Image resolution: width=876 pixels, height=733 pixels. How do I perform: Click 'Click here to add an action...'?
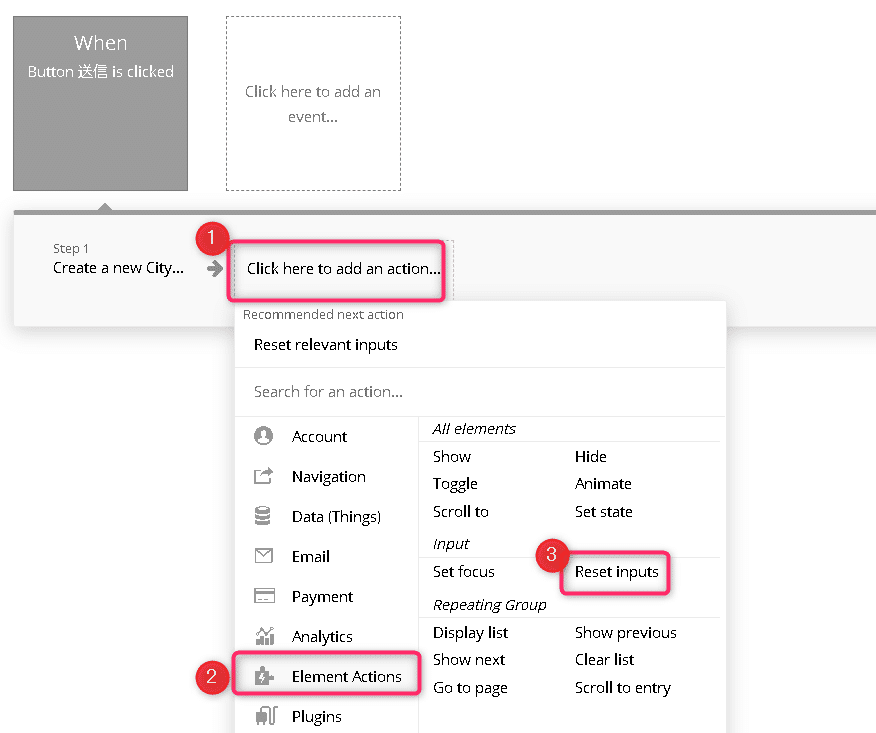pos(343,269)
